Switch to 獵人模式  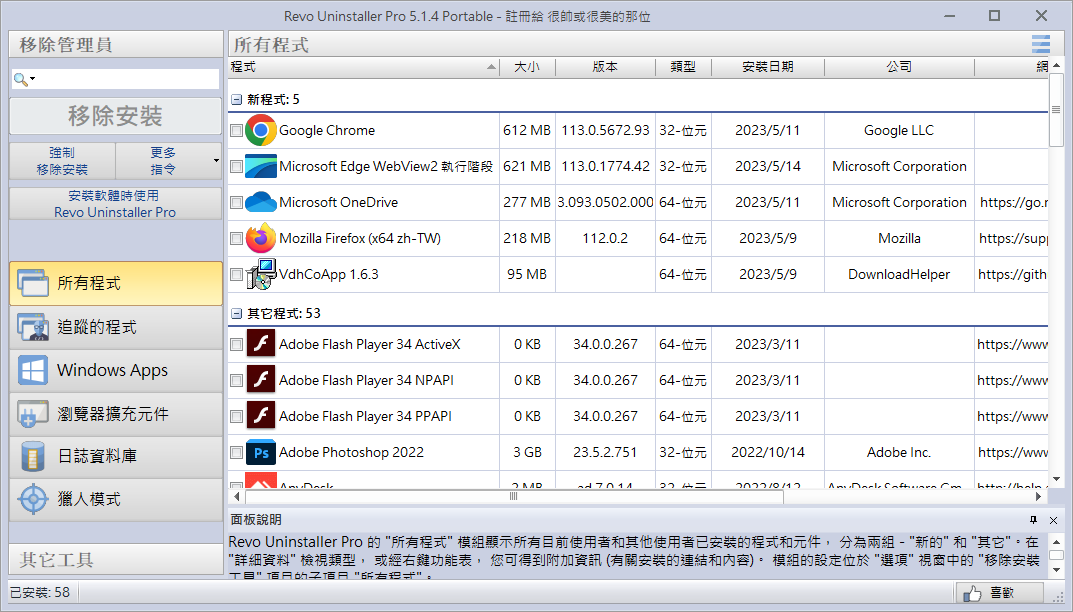pyautogui.click(x=116, y=499)
